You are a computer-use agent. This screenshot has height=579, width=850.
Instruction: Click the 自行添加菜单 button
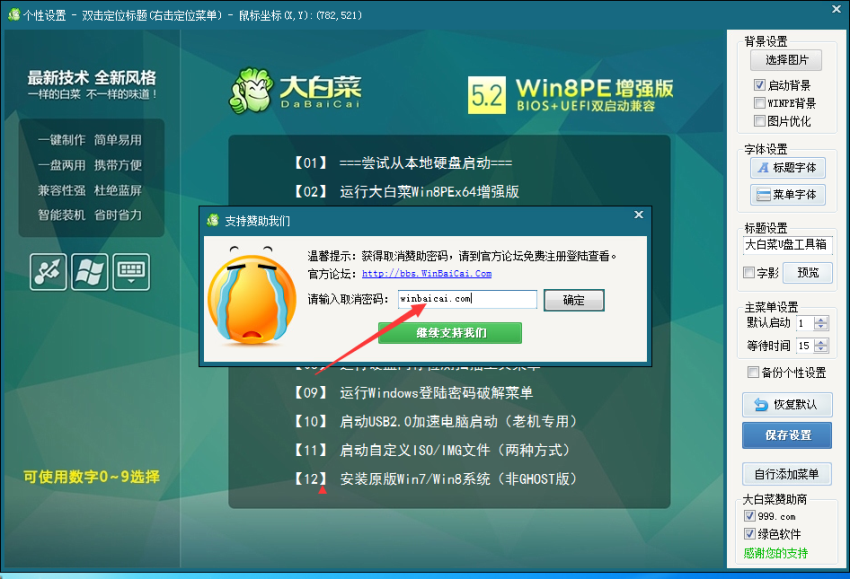pyautogui.click(x=787, y=474)
